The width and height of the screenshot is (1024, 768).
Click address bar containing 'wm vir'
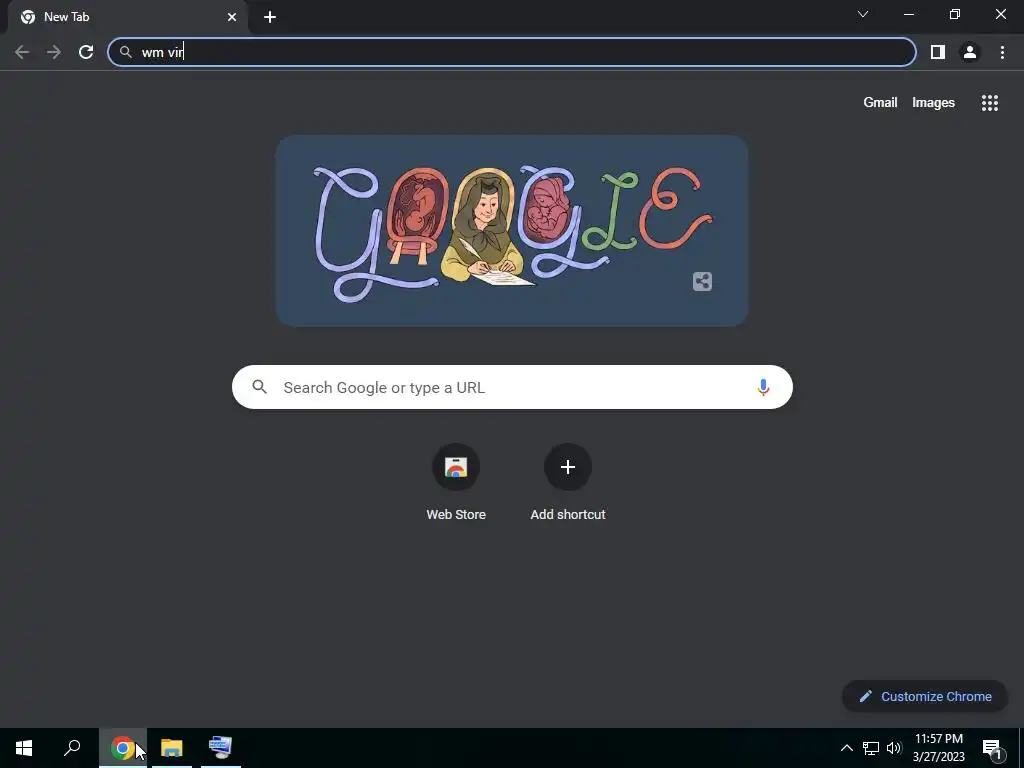pyautogui.click(x=511, y=52)
